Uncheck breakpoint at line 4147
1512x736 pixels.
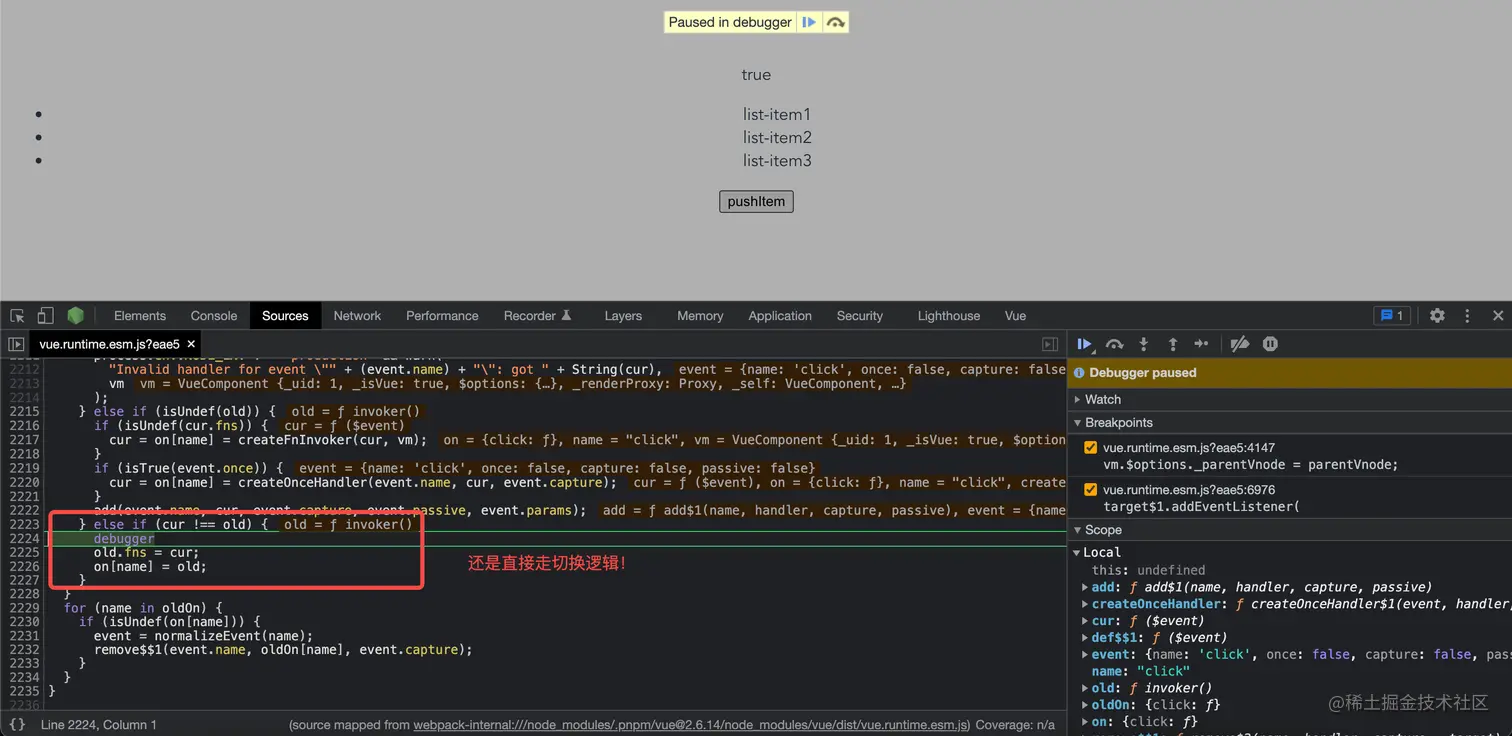coord(1090,448)
